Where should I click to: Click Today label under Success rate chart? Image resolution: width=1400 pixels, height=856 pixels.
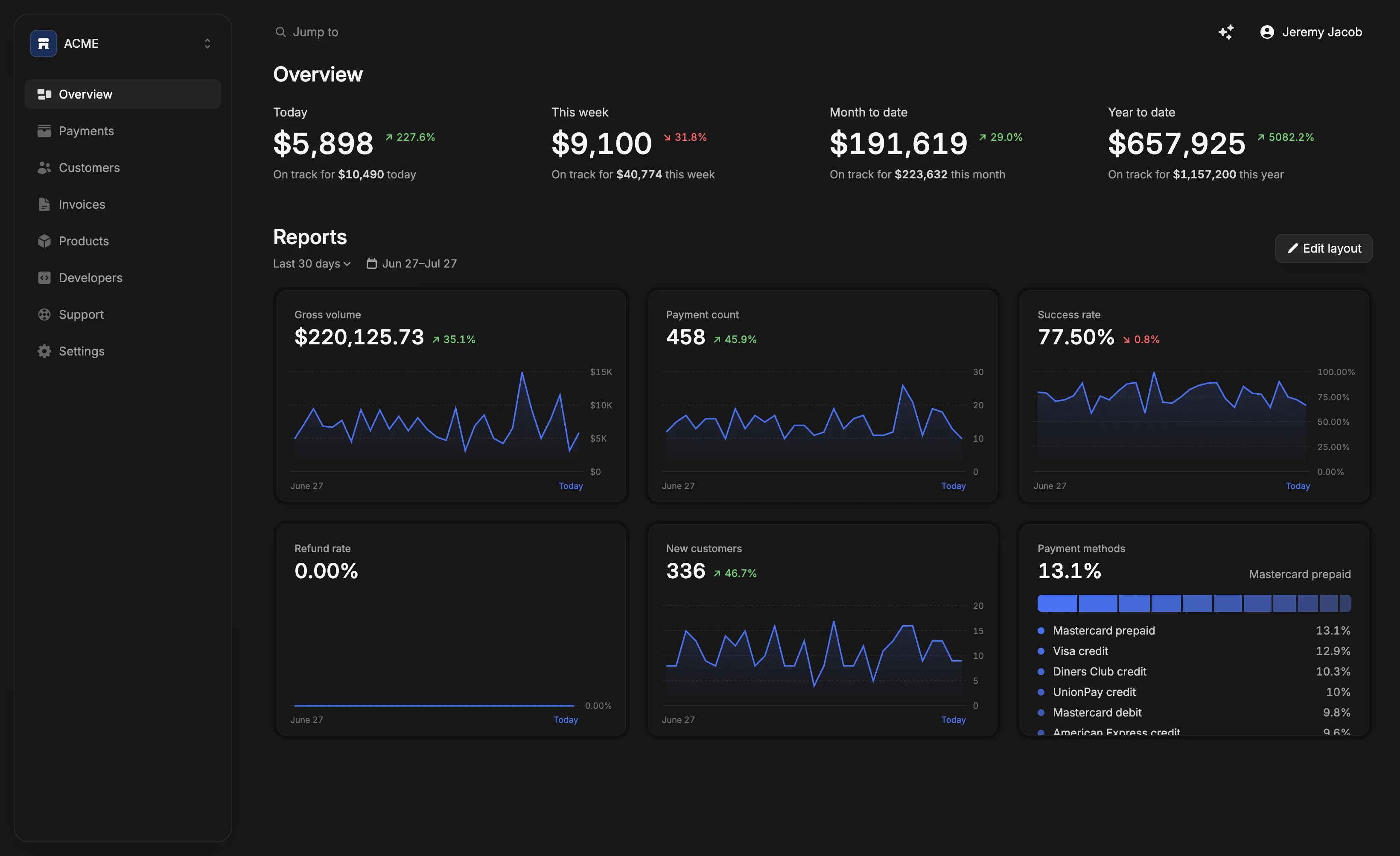[x=1298, y=486]
